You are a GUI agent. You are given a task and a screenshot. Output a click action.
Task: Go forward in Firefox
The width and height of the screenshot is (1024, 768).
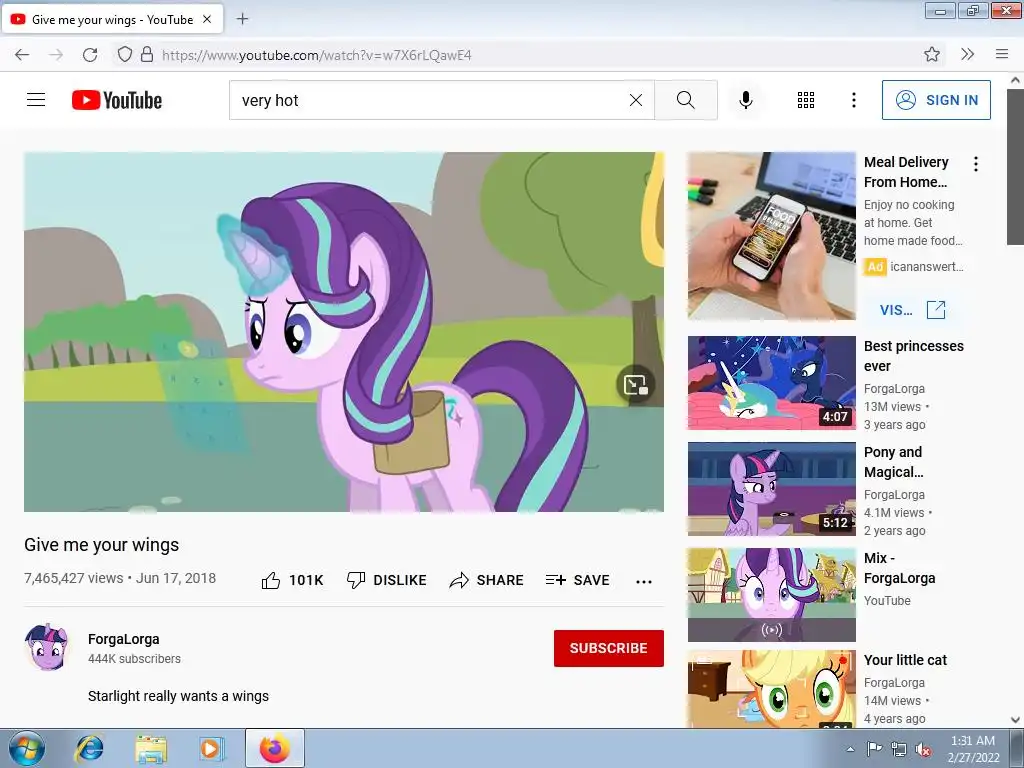pyautogui.click(x=56, y=55)
